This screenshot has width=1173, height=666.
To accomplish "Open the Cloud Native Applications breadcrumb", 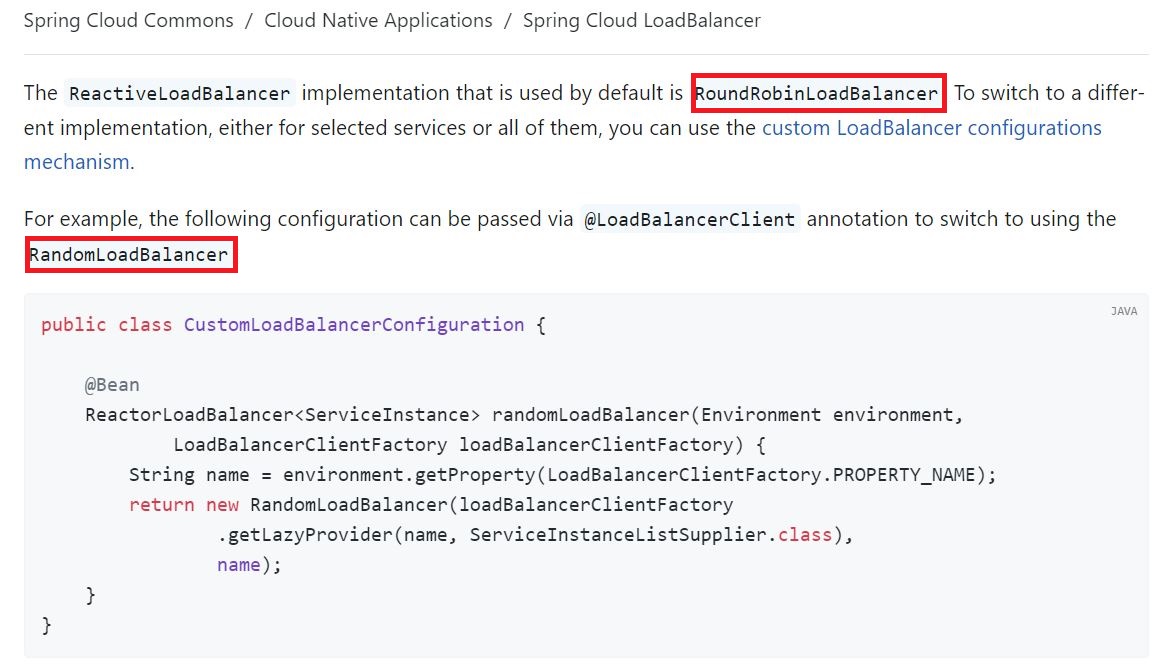I will pos(379,20).
